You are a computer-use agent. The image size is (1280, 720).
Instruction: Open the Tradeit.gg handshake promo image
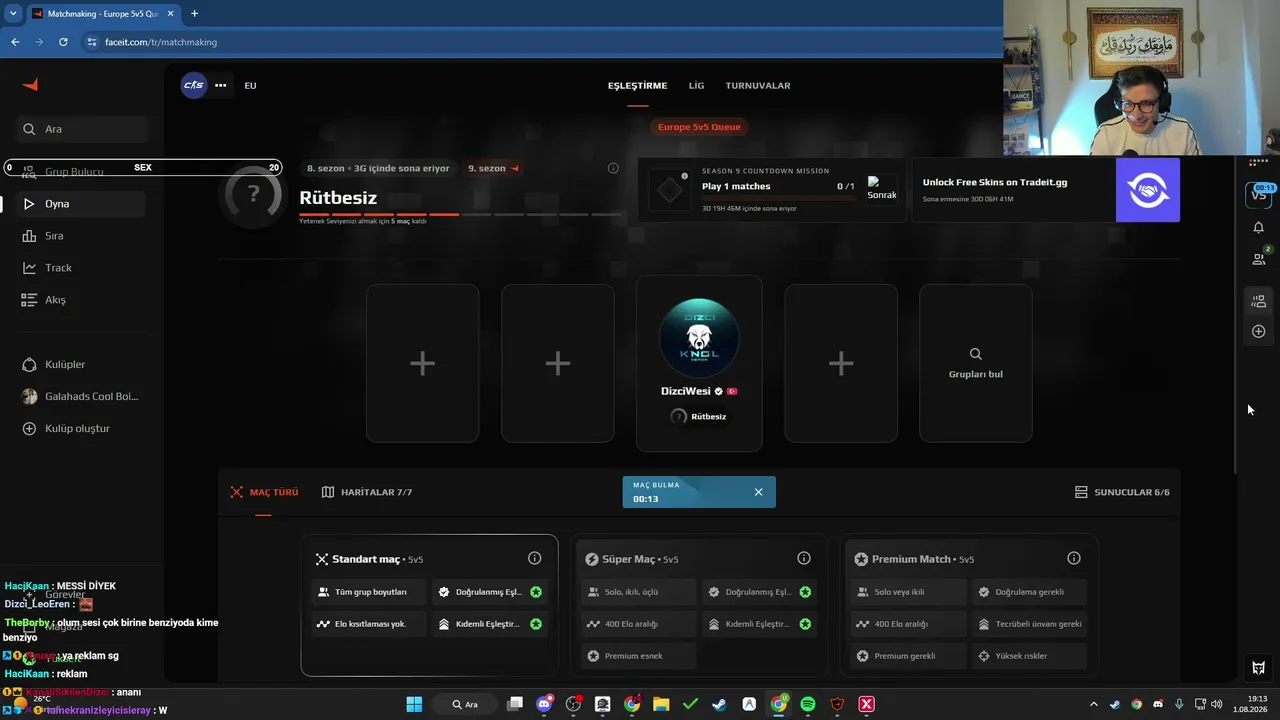point(1148,190)
